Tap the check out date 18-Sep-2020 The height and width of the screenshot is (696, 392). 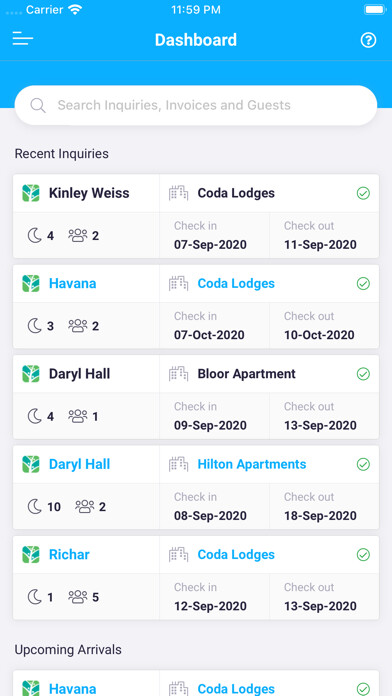click(320, 515)
